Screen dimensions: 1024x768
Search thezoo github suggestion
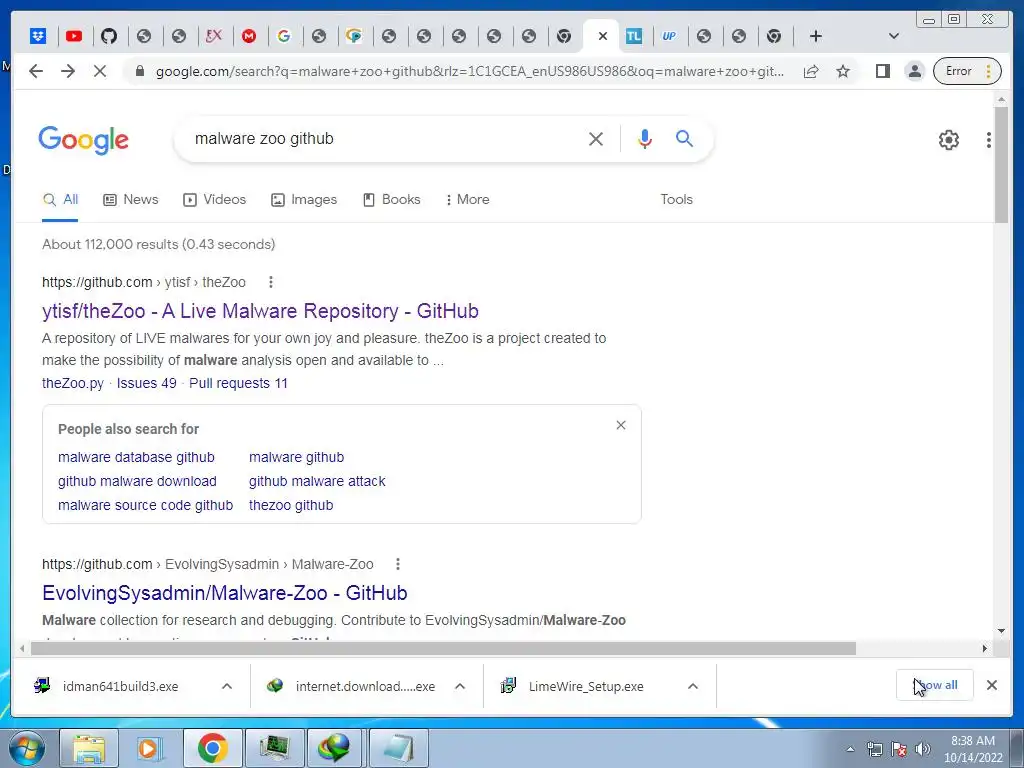pos(291,505)
